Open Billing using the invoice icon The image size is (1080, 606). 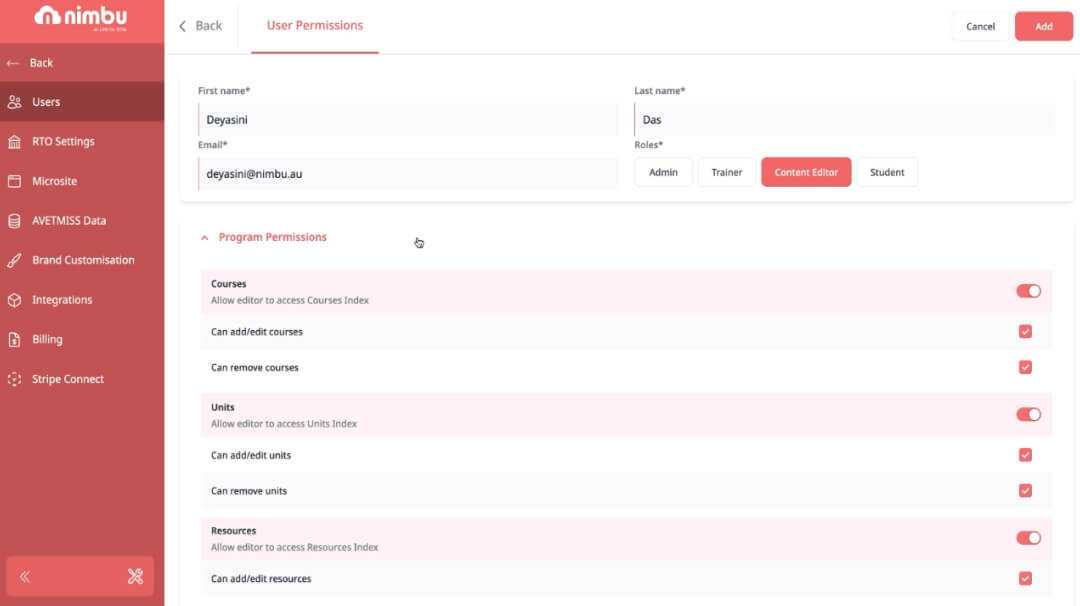[15, 339]
